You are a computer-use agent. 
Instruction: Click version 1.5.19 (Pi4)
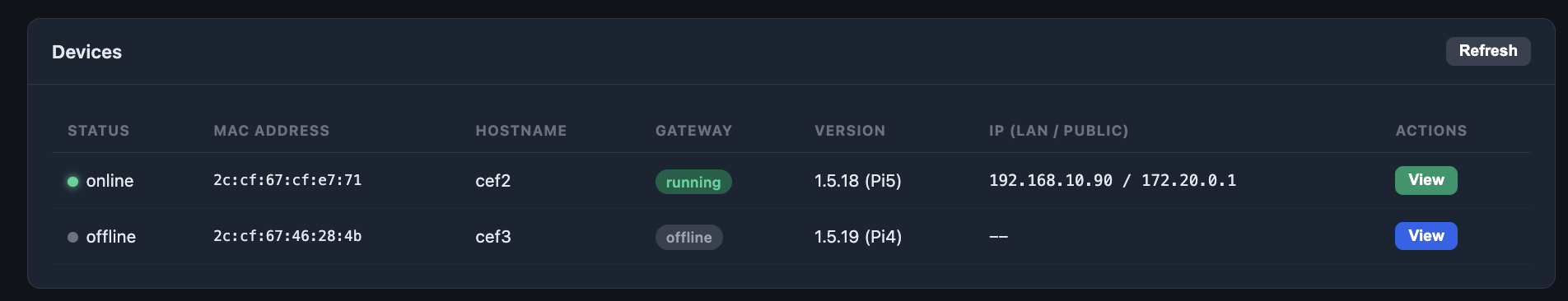(858, 237)
